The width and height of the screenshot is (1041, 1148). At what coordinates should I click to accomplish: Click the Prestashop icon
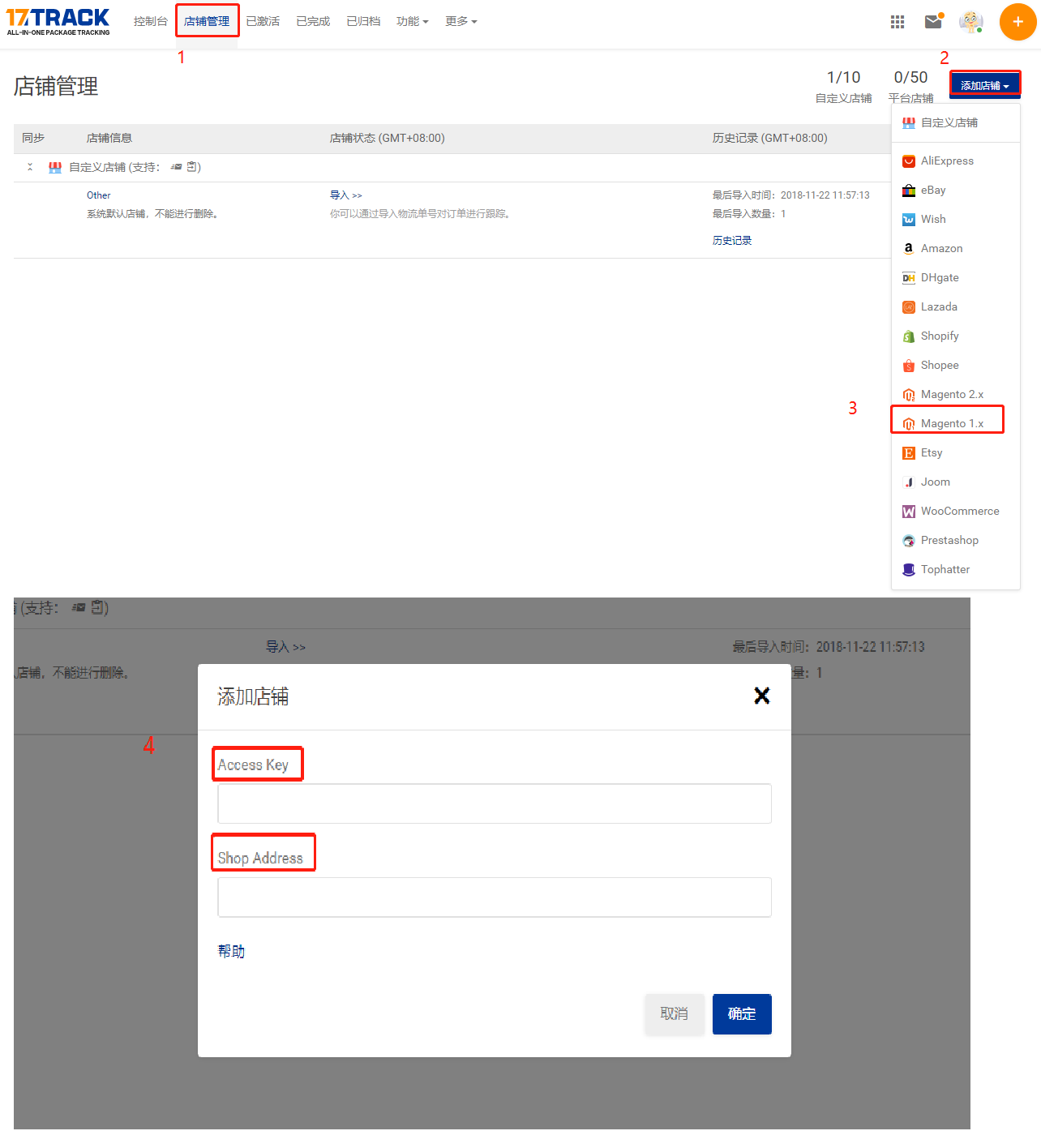pyautogui.click(x=909, y=541)
